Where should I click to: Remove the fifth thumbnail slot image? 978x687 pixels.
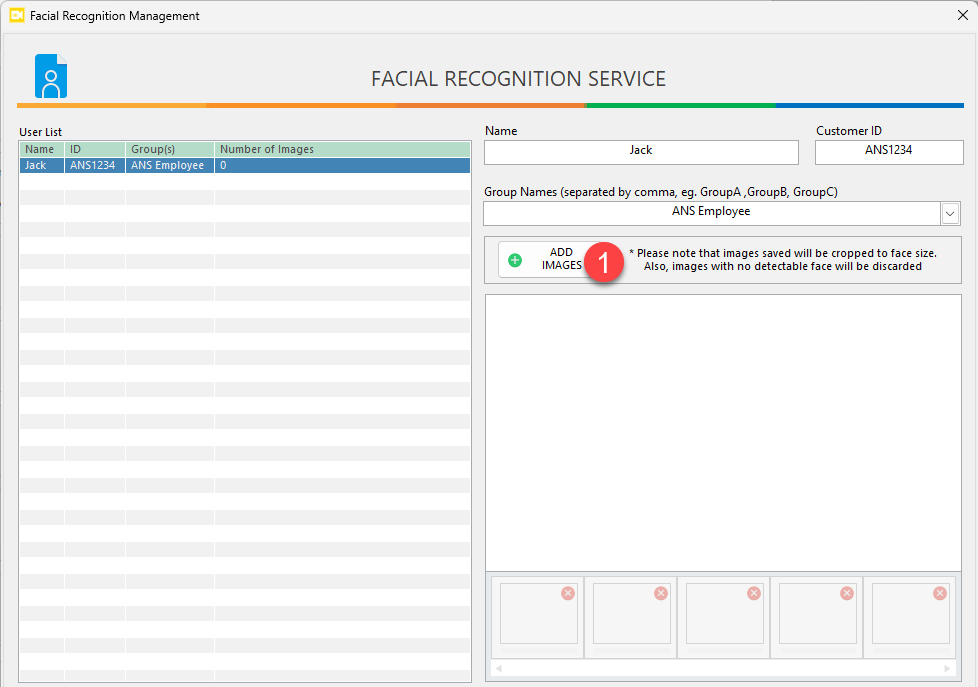tap(940, 593)
